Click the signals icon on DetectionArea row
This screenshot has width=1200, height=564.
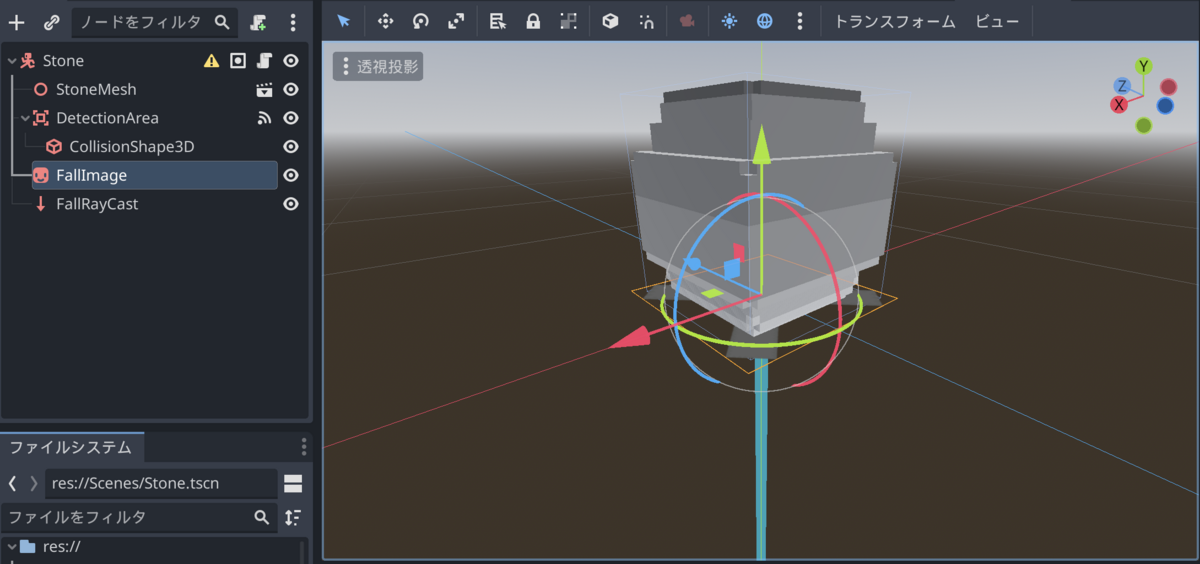(264, 118)
